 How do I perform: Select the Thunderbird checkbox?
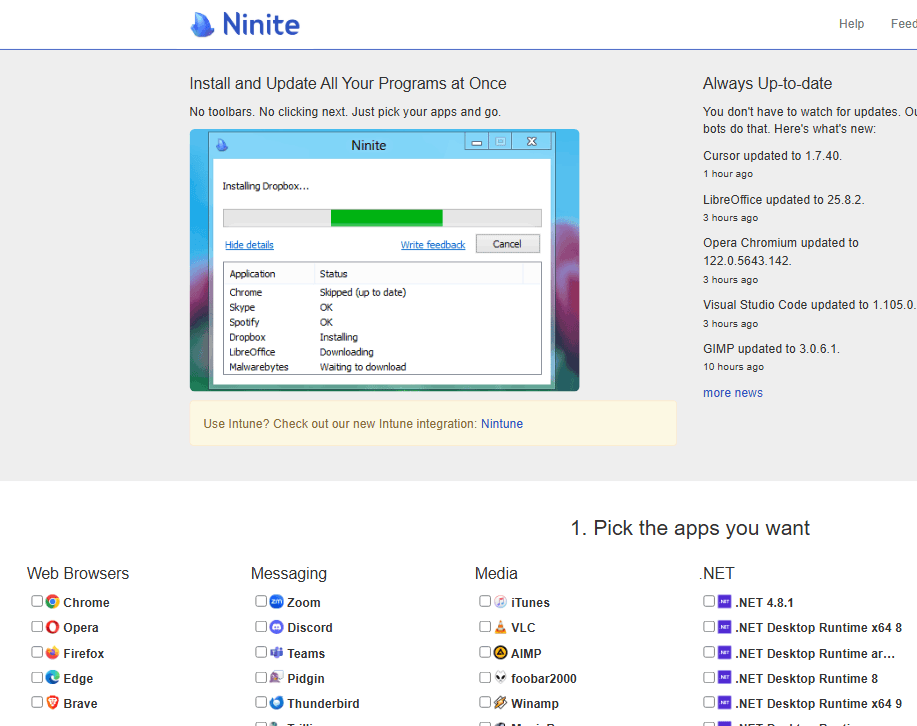tap(261, 702)
